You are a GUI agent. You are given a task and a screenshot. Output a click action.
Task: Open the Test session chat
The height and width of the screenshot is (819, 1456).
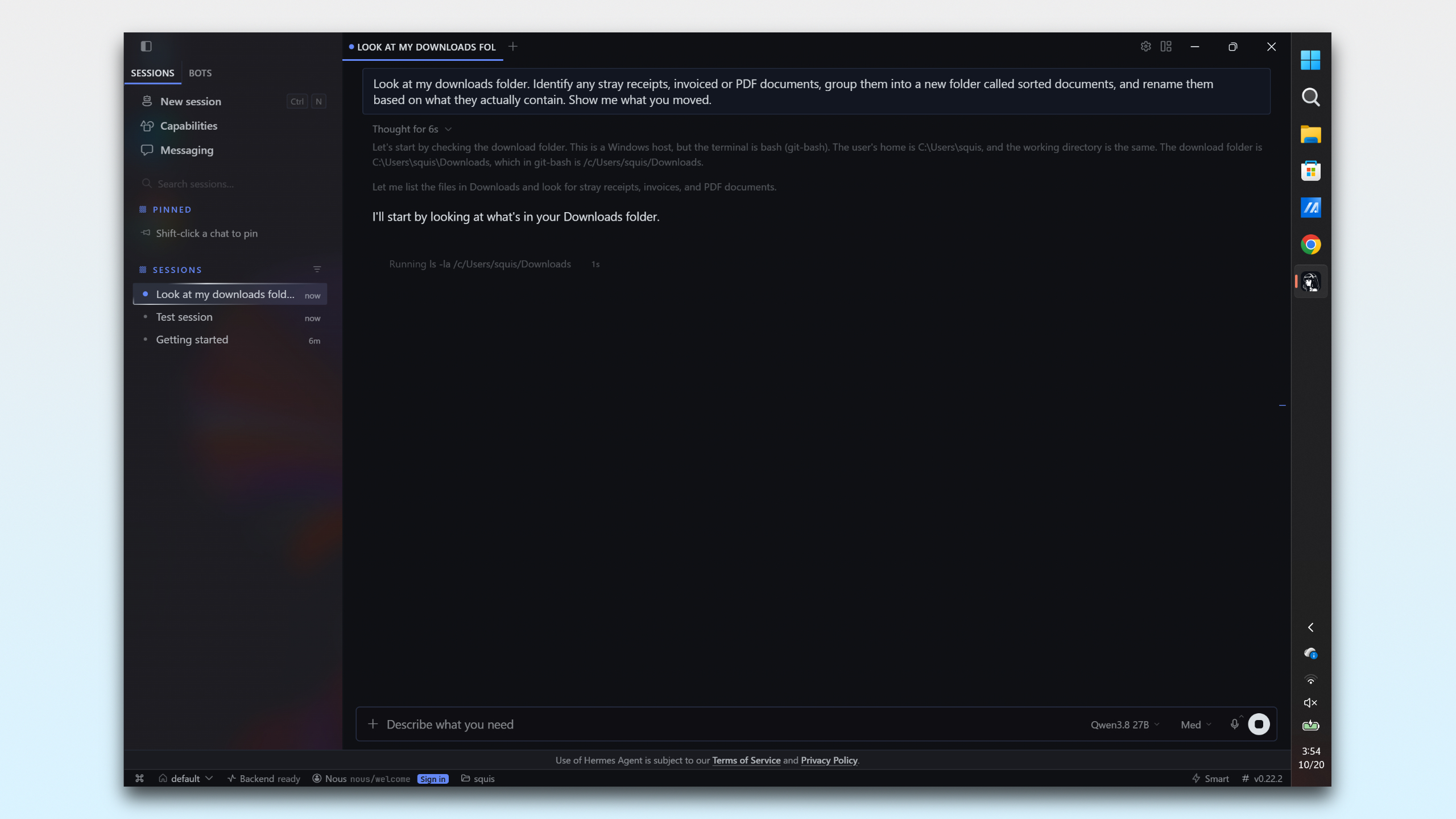click(x=230, y=317)
